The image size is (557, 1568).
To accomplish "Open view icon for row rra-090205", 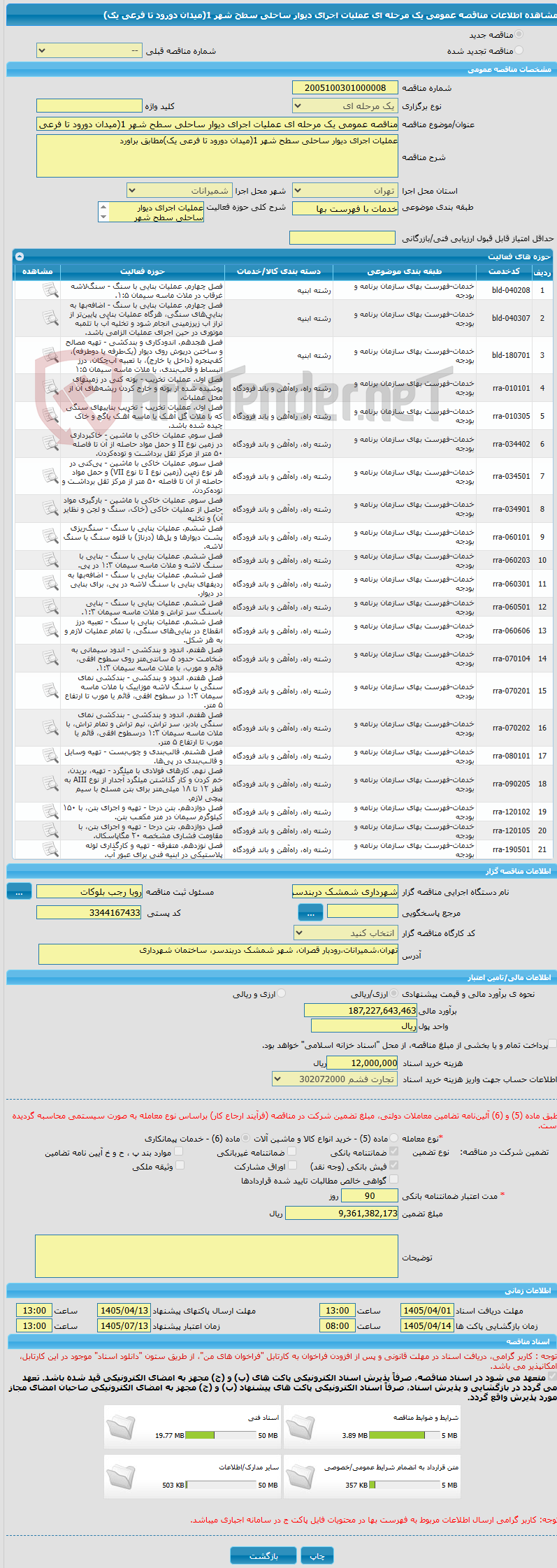I will (50, 784).
